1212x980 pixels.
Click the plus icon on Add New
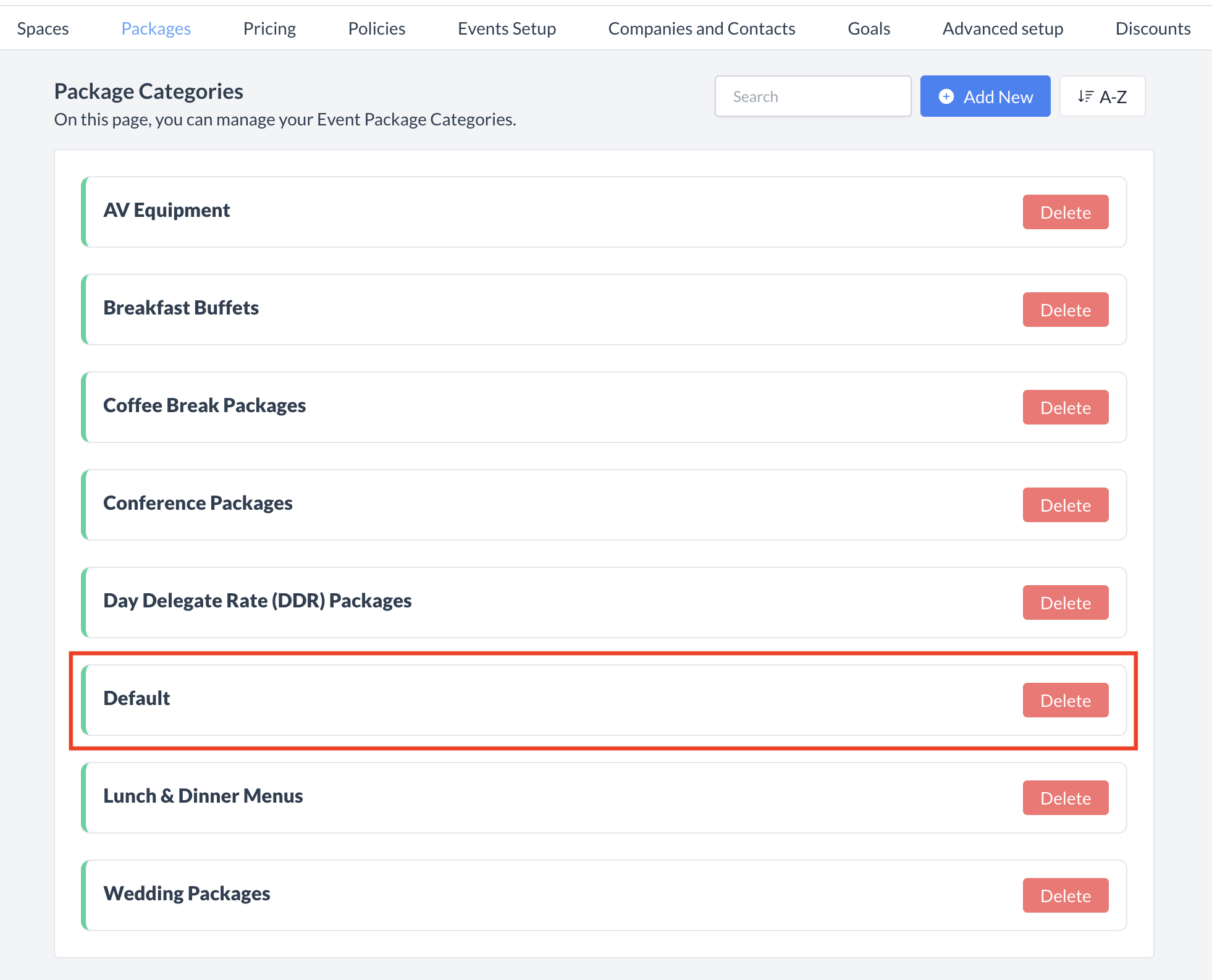(x=947, y=96)
